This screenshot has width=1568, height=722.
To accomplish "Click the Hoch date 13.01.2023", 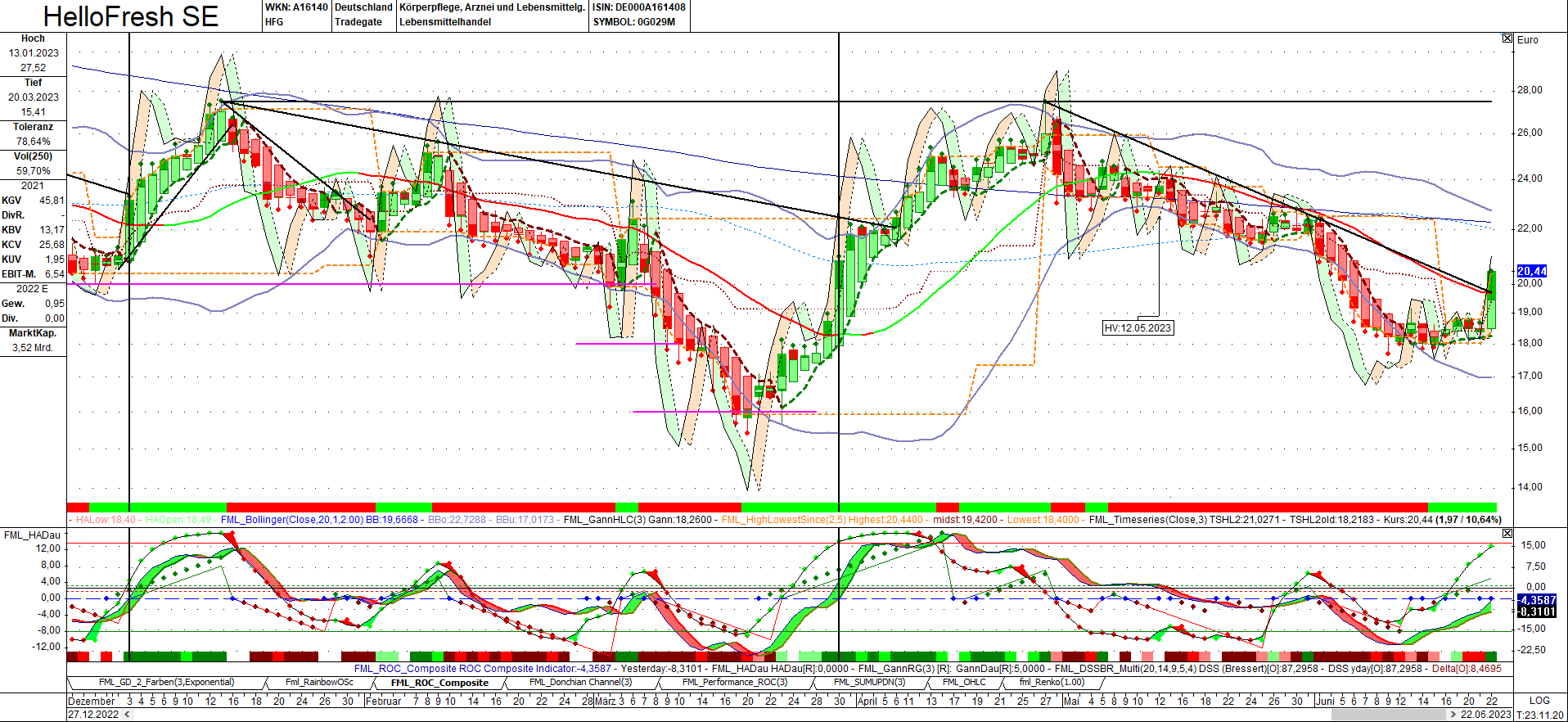I will click(34, 53).
